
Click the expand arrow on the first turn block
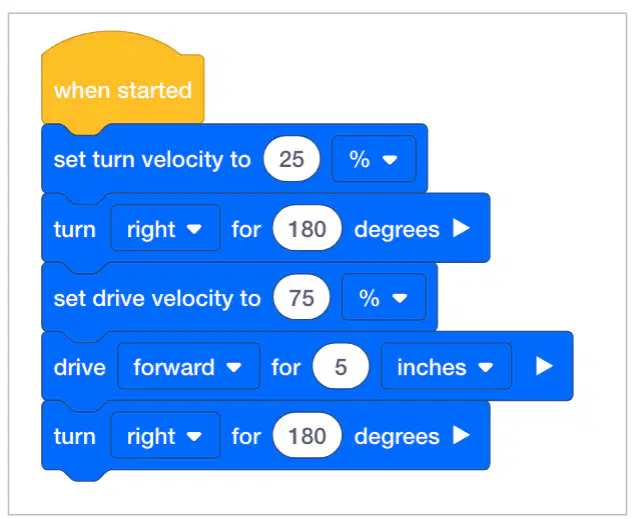click(x=461, y=228)
